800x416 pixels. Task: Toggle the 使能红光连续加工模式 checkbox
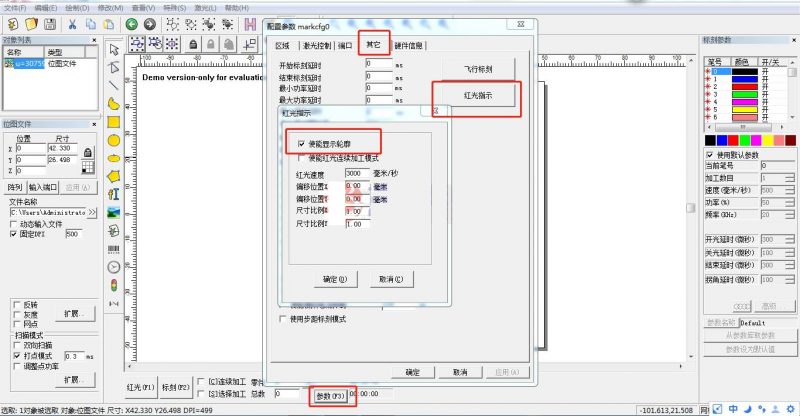pyautogui.click(x=301, y=158)
